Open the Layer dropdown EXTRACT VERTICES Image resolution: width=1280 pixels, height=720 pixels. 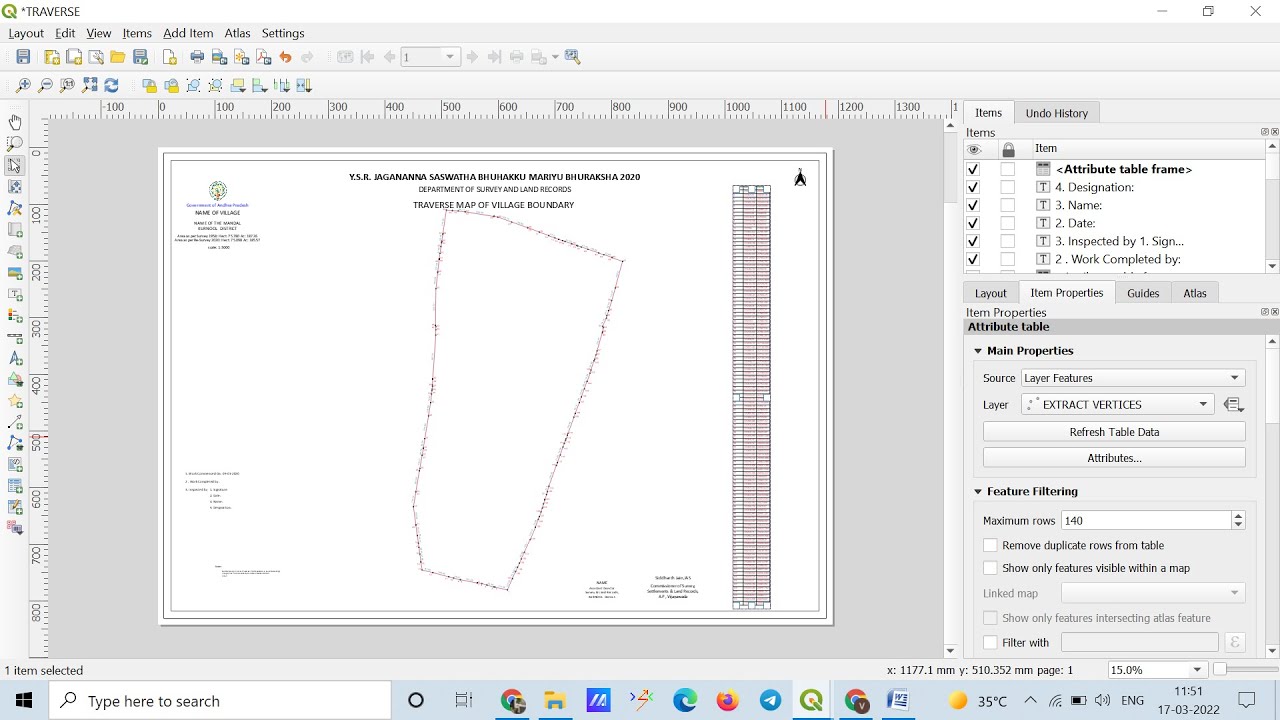coord(1118,405)
